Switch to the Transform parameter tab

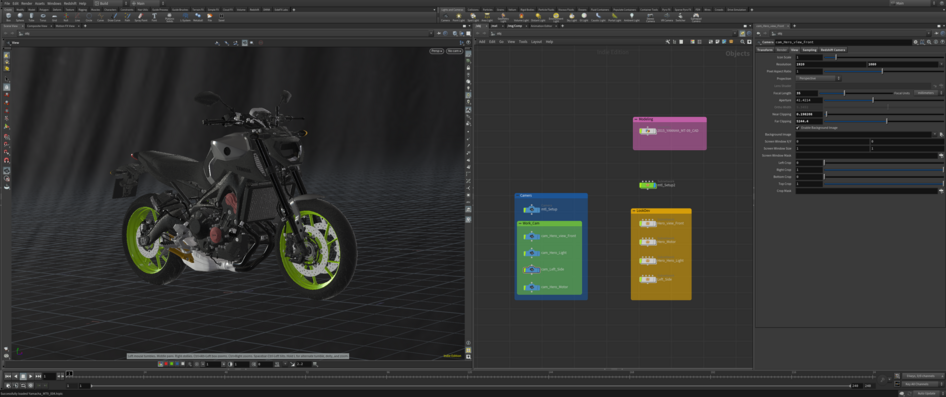coord(765,49)
